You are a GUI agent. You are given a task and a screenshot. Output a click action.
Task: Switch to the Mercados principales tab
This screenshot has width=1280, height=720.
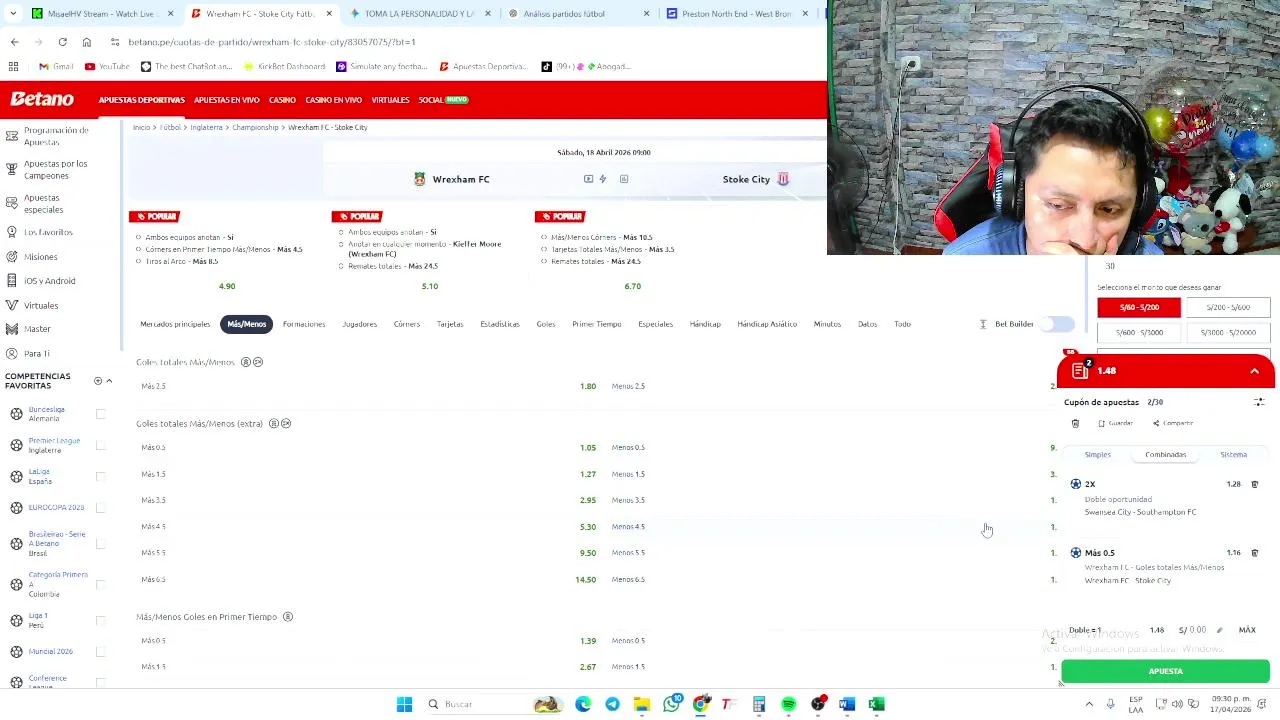(x=175, y=324)
